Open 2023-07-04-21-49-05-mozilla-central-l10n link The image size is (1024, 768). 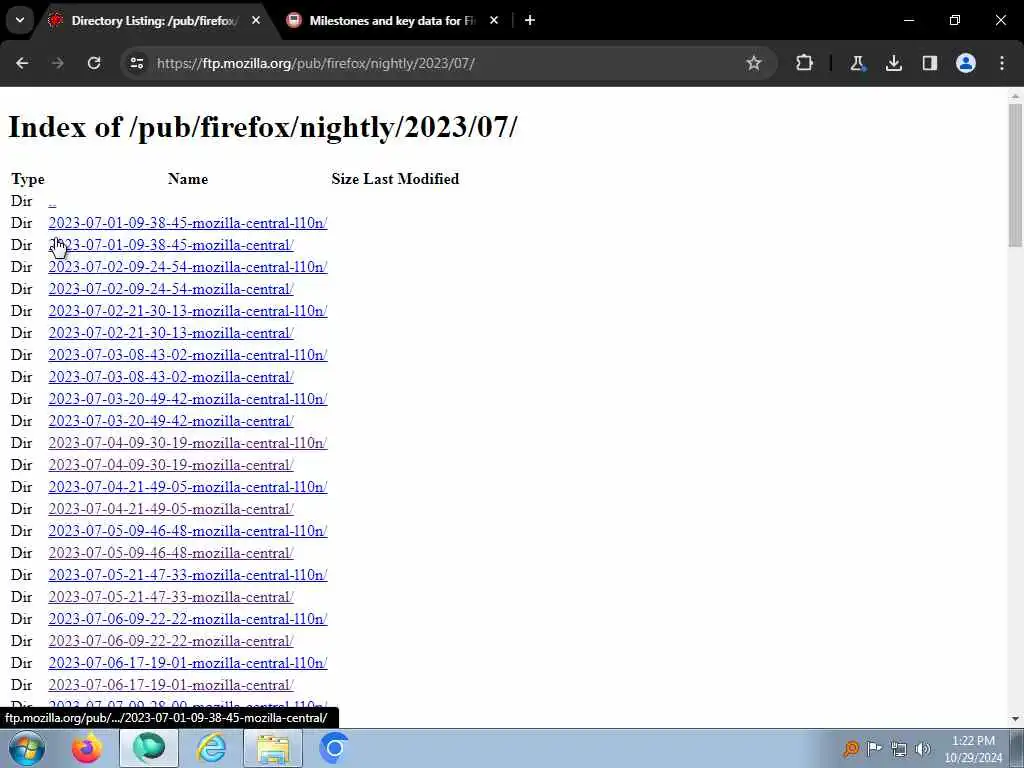click(187, 487)
